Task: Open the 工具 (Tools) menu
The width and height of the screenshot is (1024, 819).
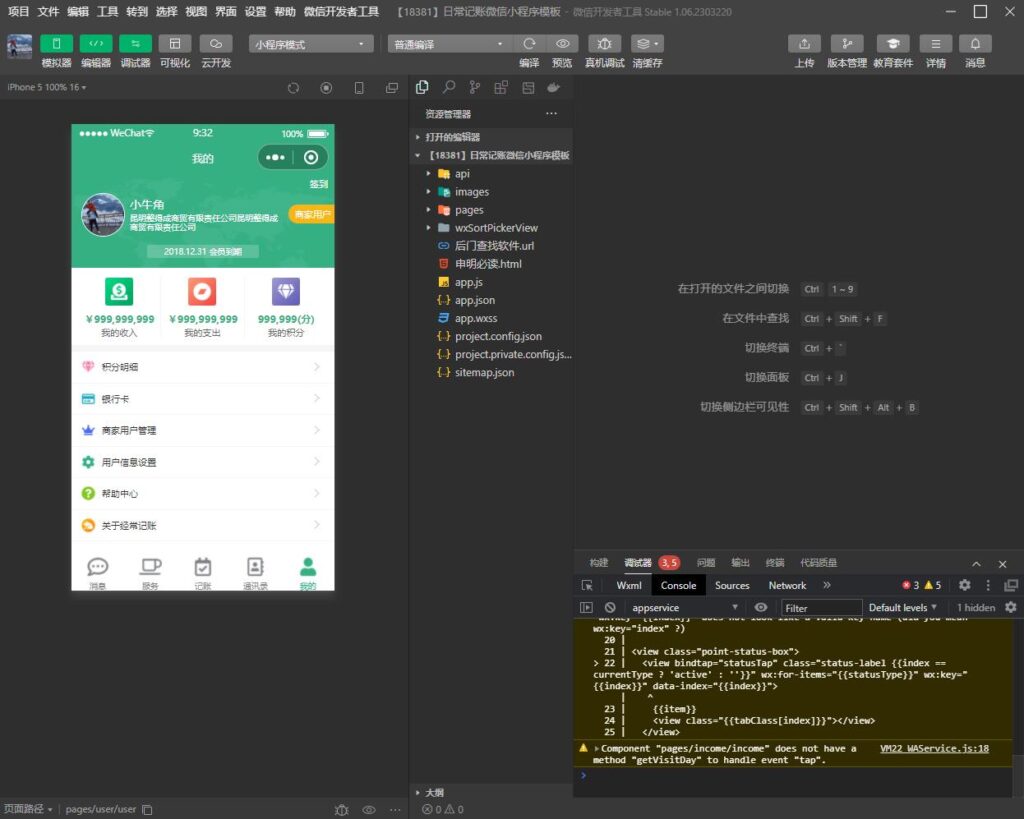Action: click(x=107, y=12)
